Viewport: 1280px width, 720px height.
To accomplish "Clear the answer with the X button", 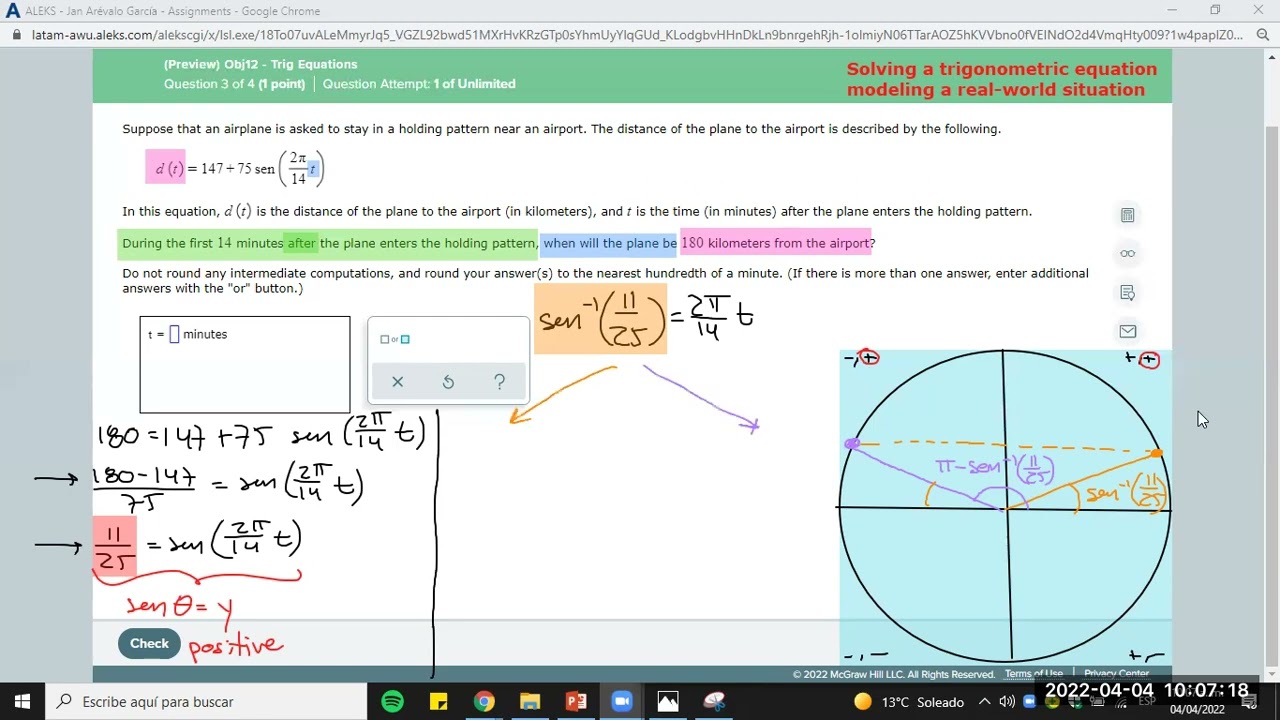I will click(x=397, y=382).
